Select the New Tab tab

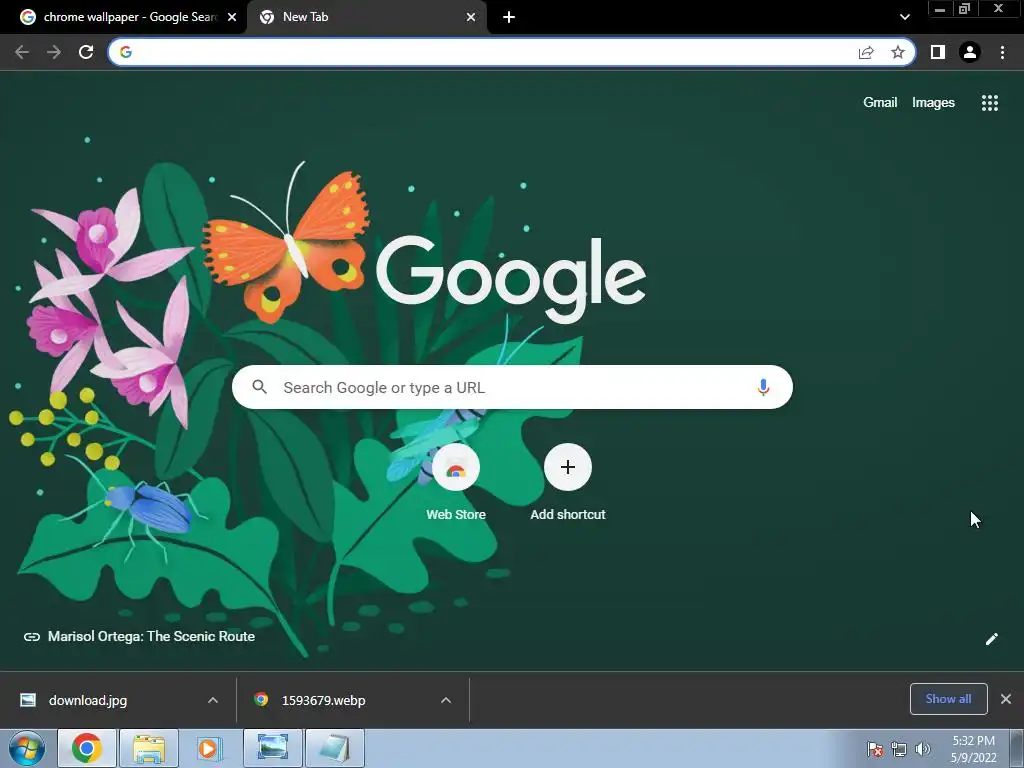(x=366, y=17)
